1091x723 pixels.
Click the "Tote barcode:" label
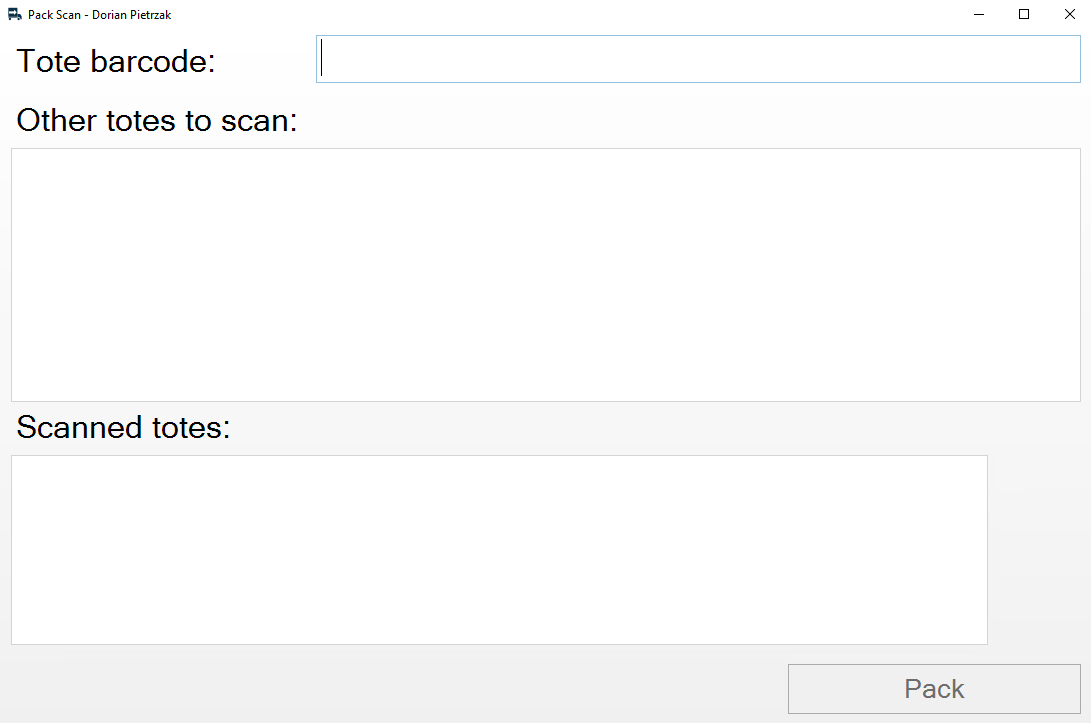tap(116, 61)
